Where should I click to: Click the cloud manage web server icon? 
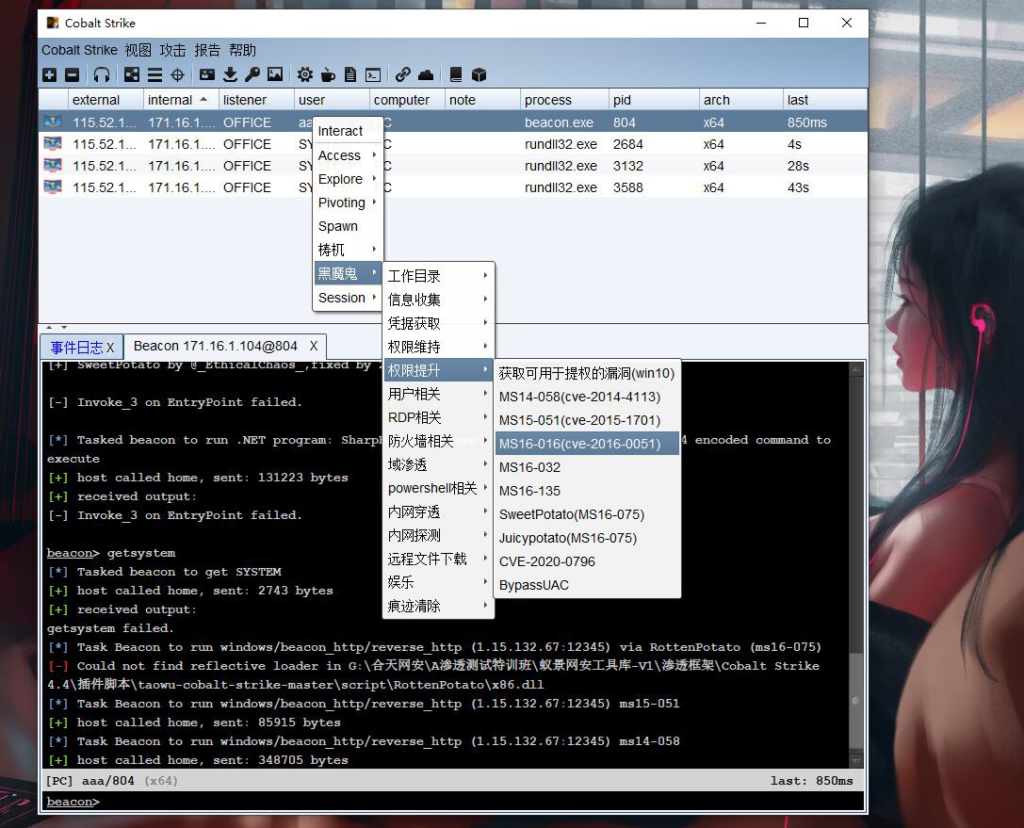[426, 74]
